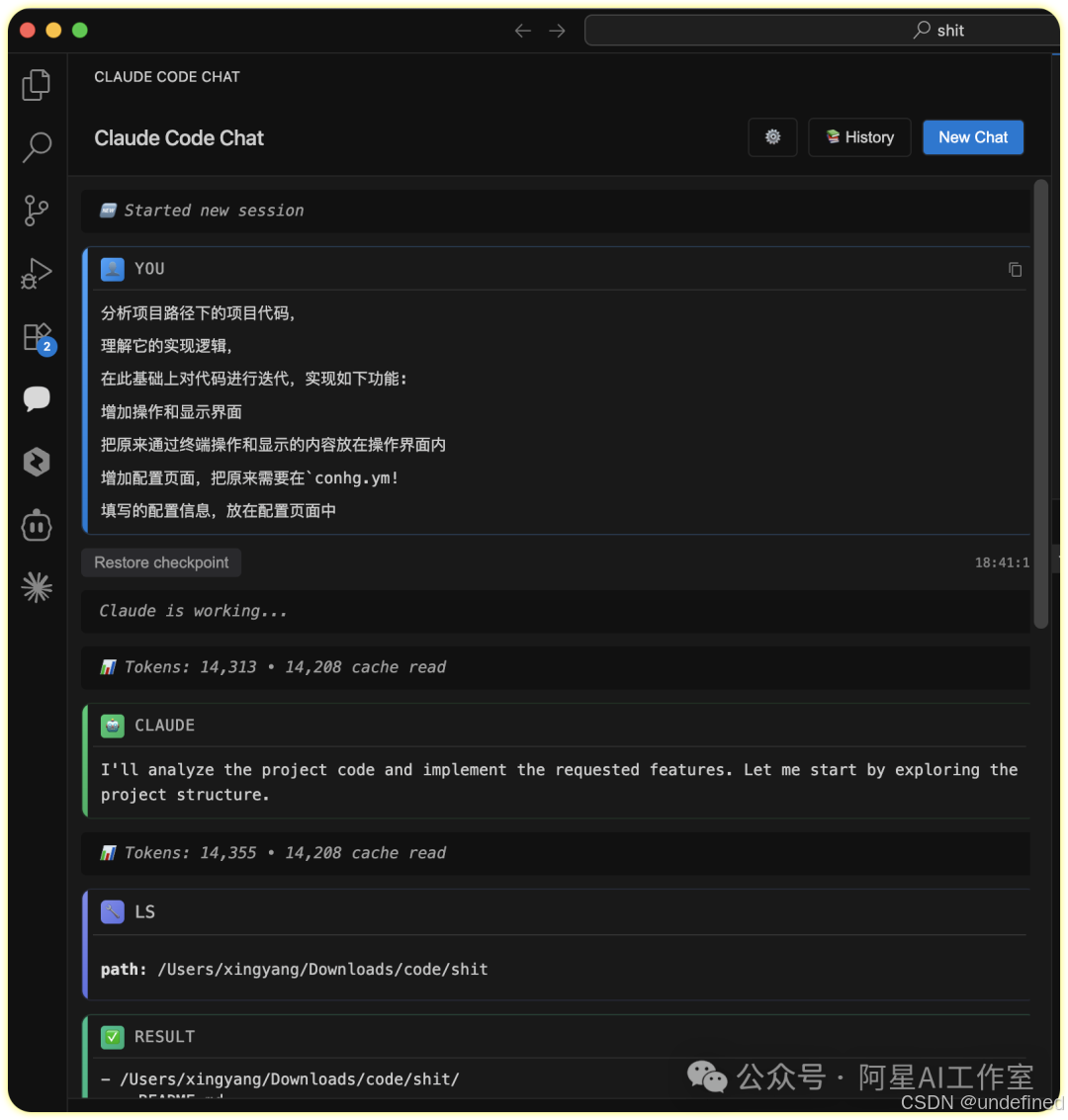The height and width of the screenshot is (1120, 1068).
Task: Open the Extensions view showing badge 2
Action: (x=37, y=336)
